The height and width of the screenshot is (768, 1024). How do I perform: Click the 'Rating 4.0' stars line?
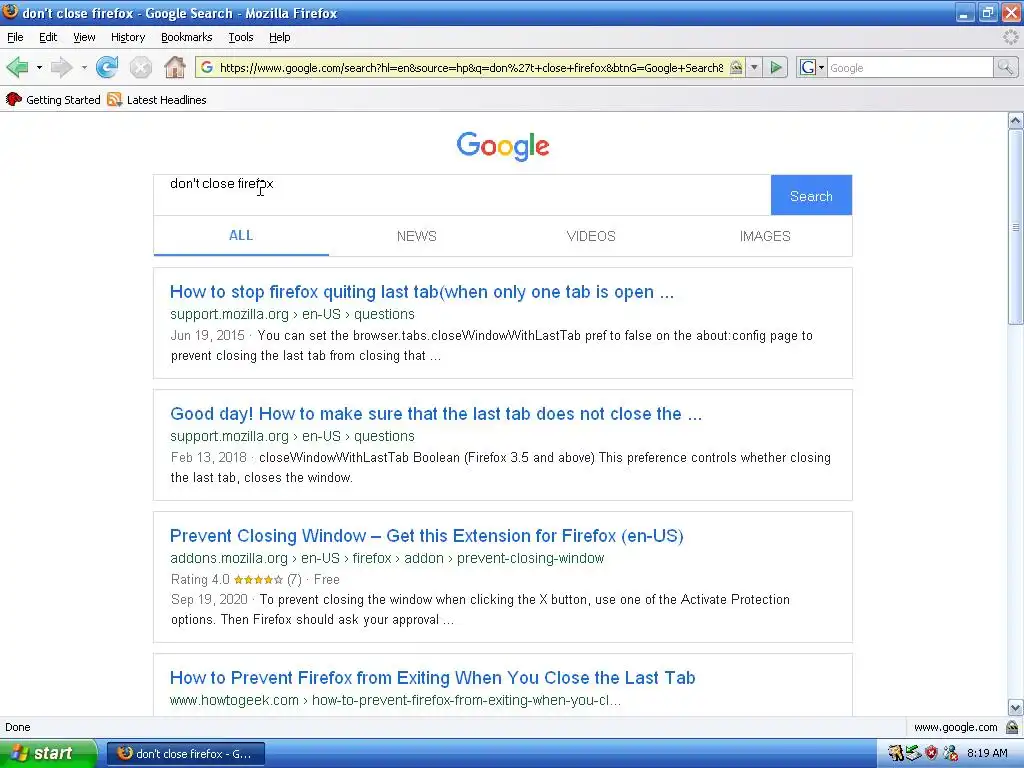[255, 579]
